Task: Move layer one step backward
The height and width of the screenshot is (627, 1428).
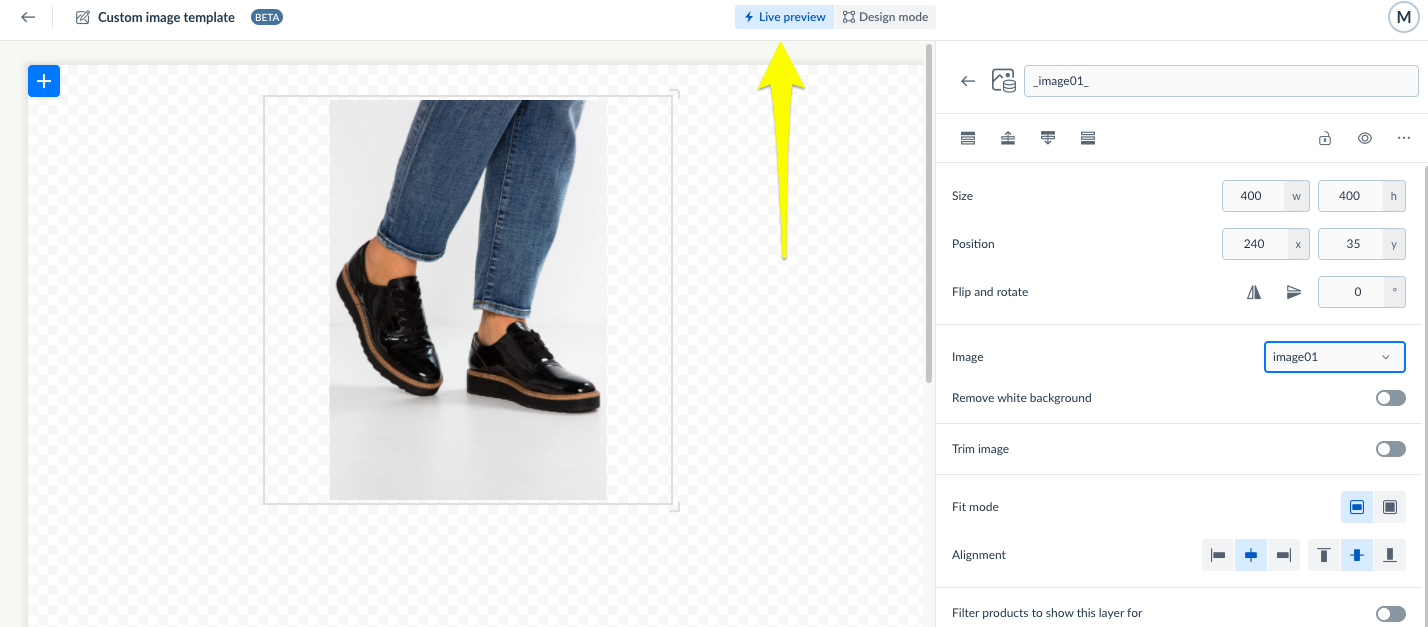Action: (1048, 138)
